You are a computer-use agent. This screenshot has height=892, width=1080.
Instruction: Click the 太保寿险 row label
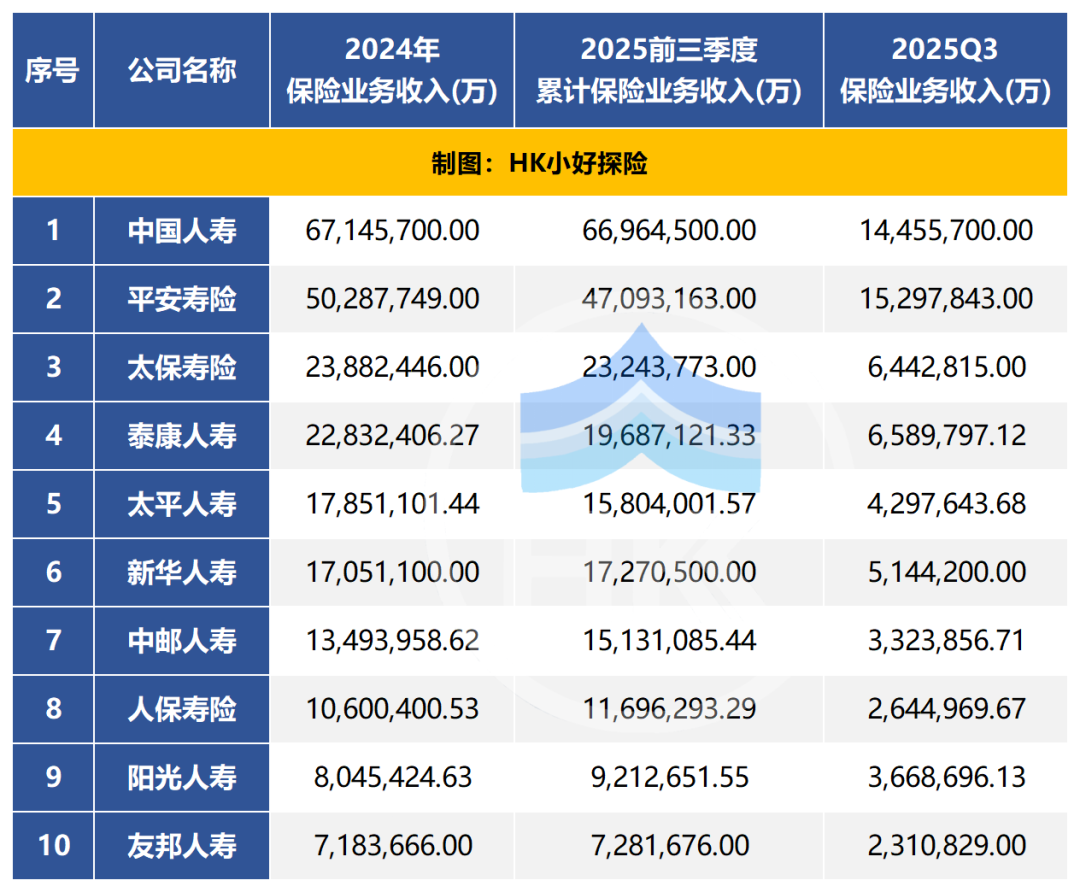pyautogui.click(x=182, y=367)
